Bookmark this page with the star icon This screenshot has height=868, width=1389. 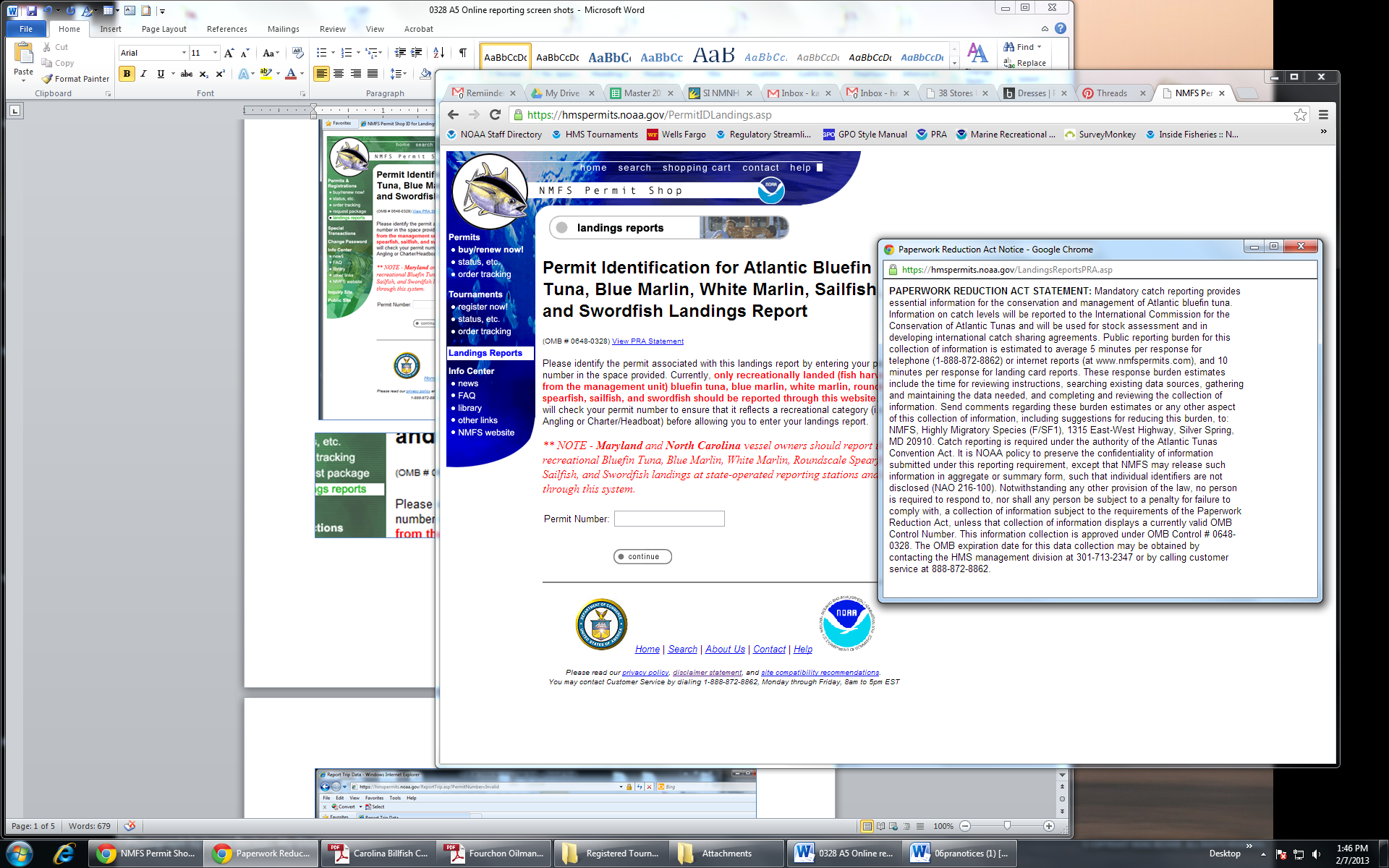click(1300, 114)
